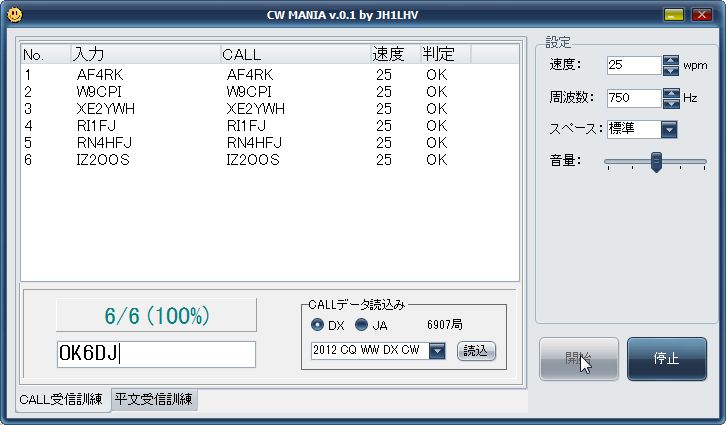Increase frequency with the Hz up arrow
Viewport: 726px width, 425px height.
click(x=671, y=93)
